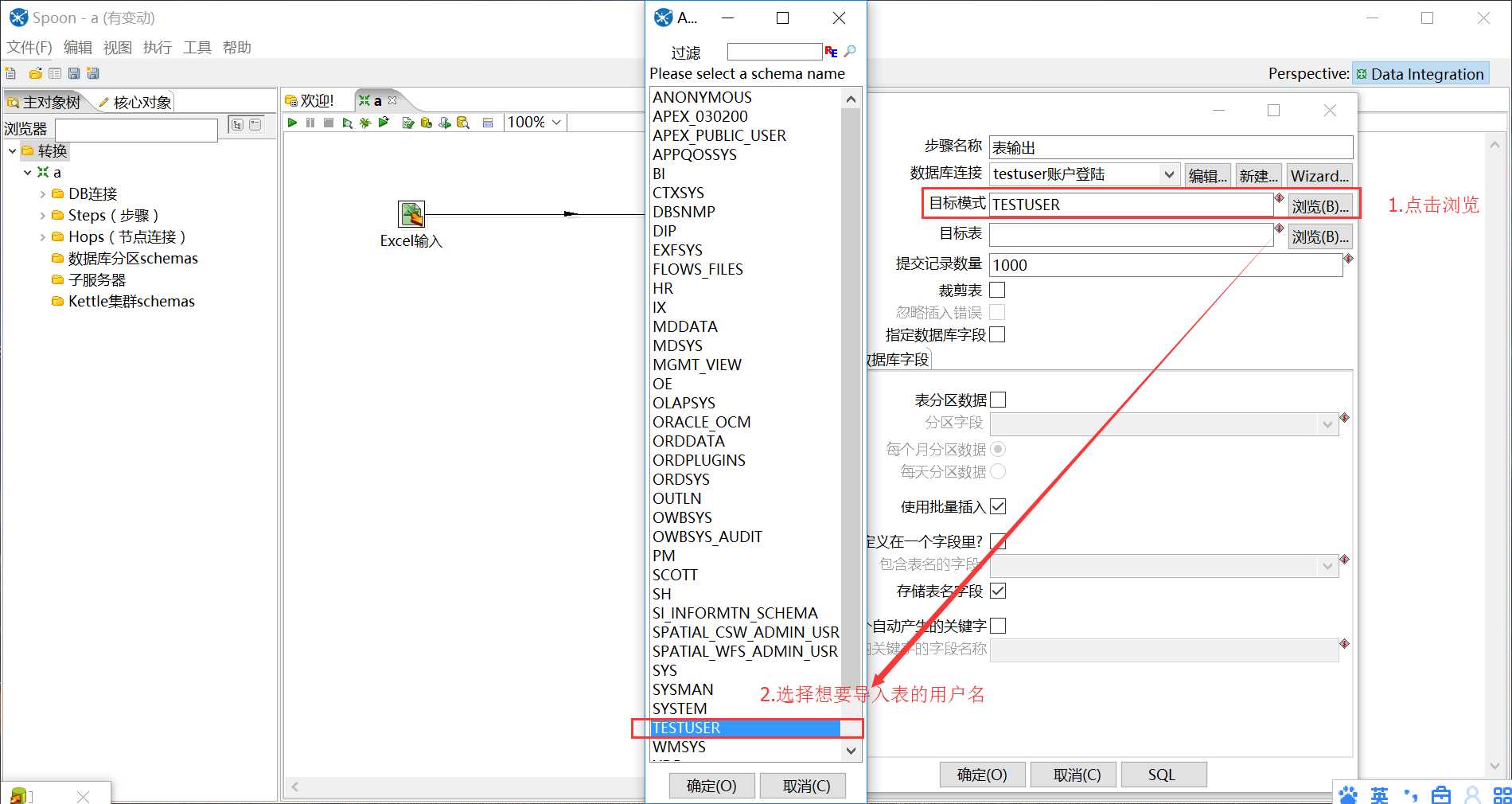The image size is (1512, 804).
Task: Click the Baidu paw input method icon
Action: click(x=1348, y=794)
